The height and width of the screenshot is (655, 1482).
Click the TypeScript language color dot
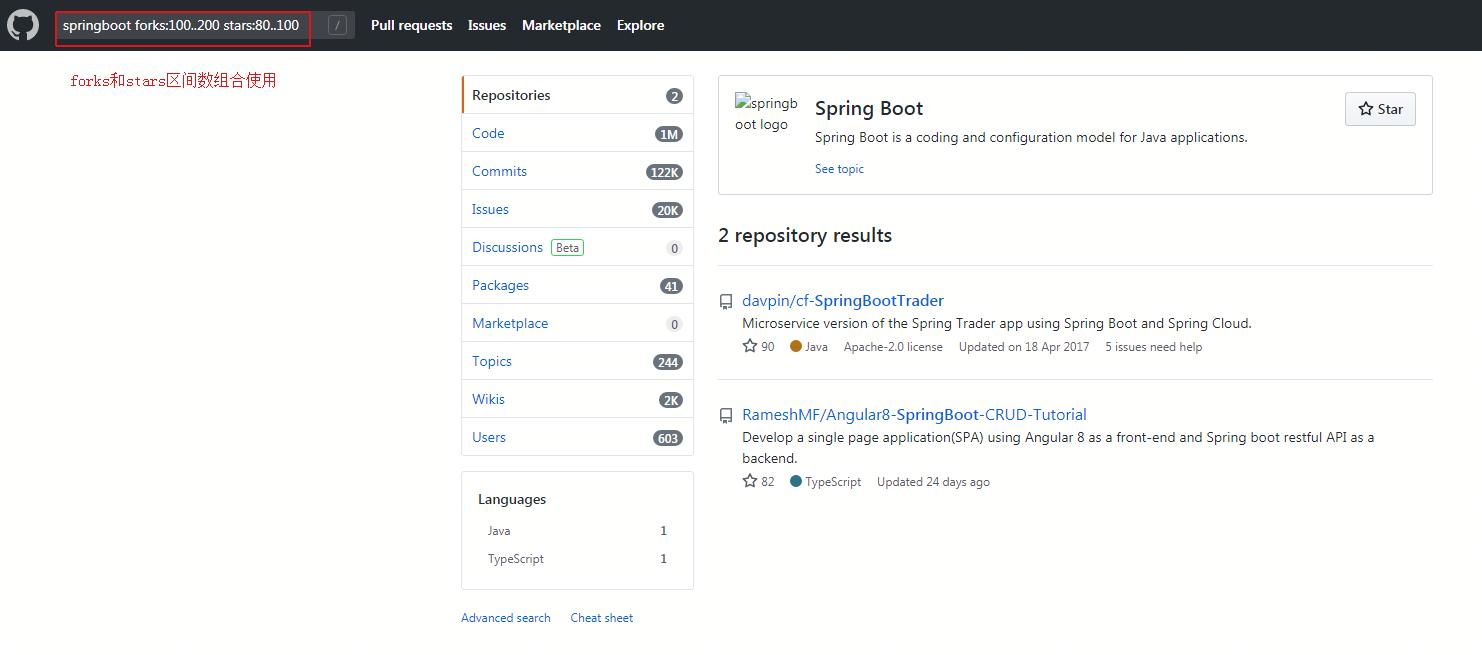[x=796, y=481]
